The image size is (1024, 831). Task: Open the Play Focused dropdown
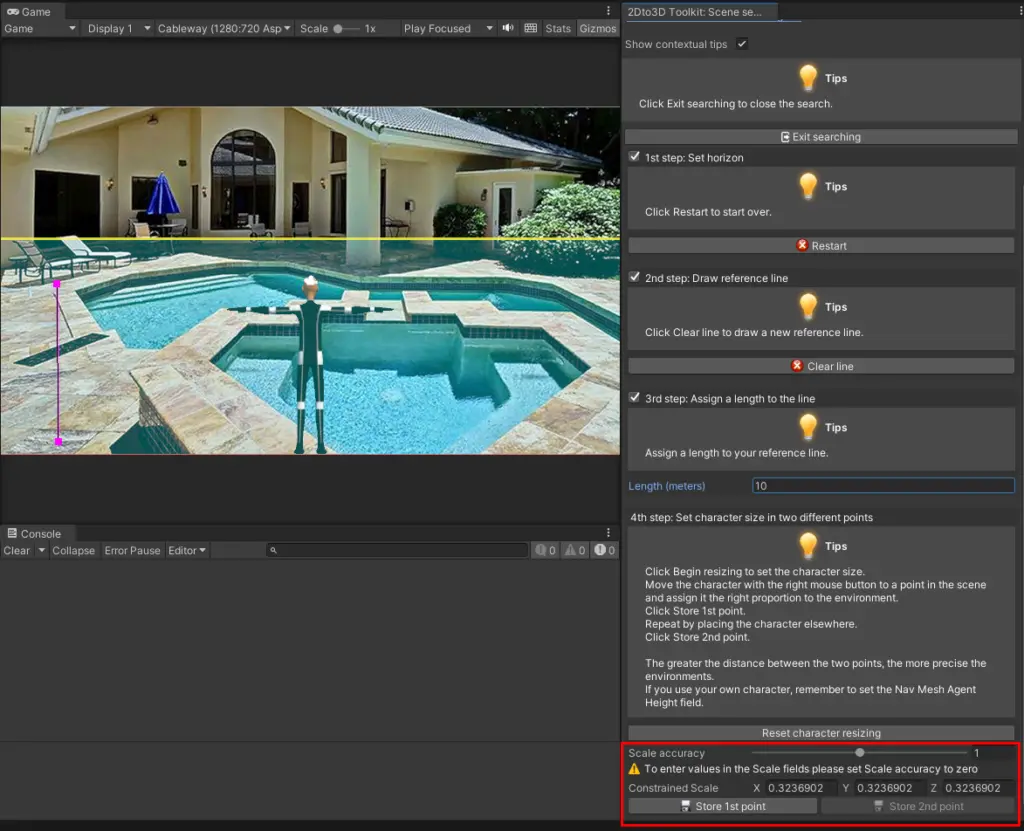point(447,29)
